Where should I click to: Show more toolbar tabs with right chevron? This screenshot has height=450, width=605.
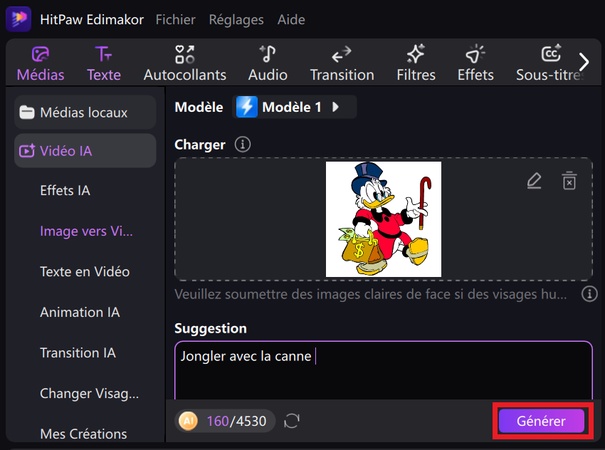pyautogui.click(x=584, y=62)
